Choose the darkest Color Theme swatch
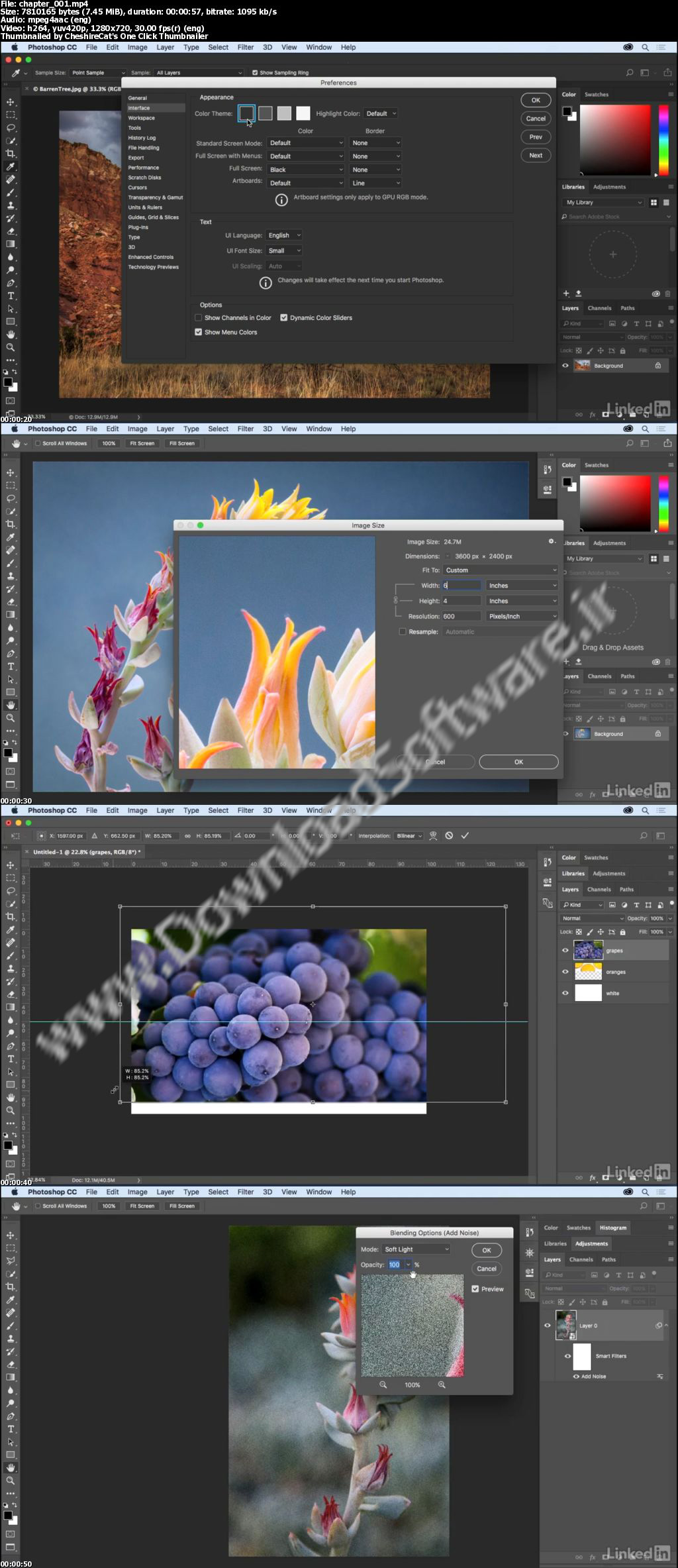Image resolution: width=678 pixels, height=1568 pixels. tap(246, 113)
